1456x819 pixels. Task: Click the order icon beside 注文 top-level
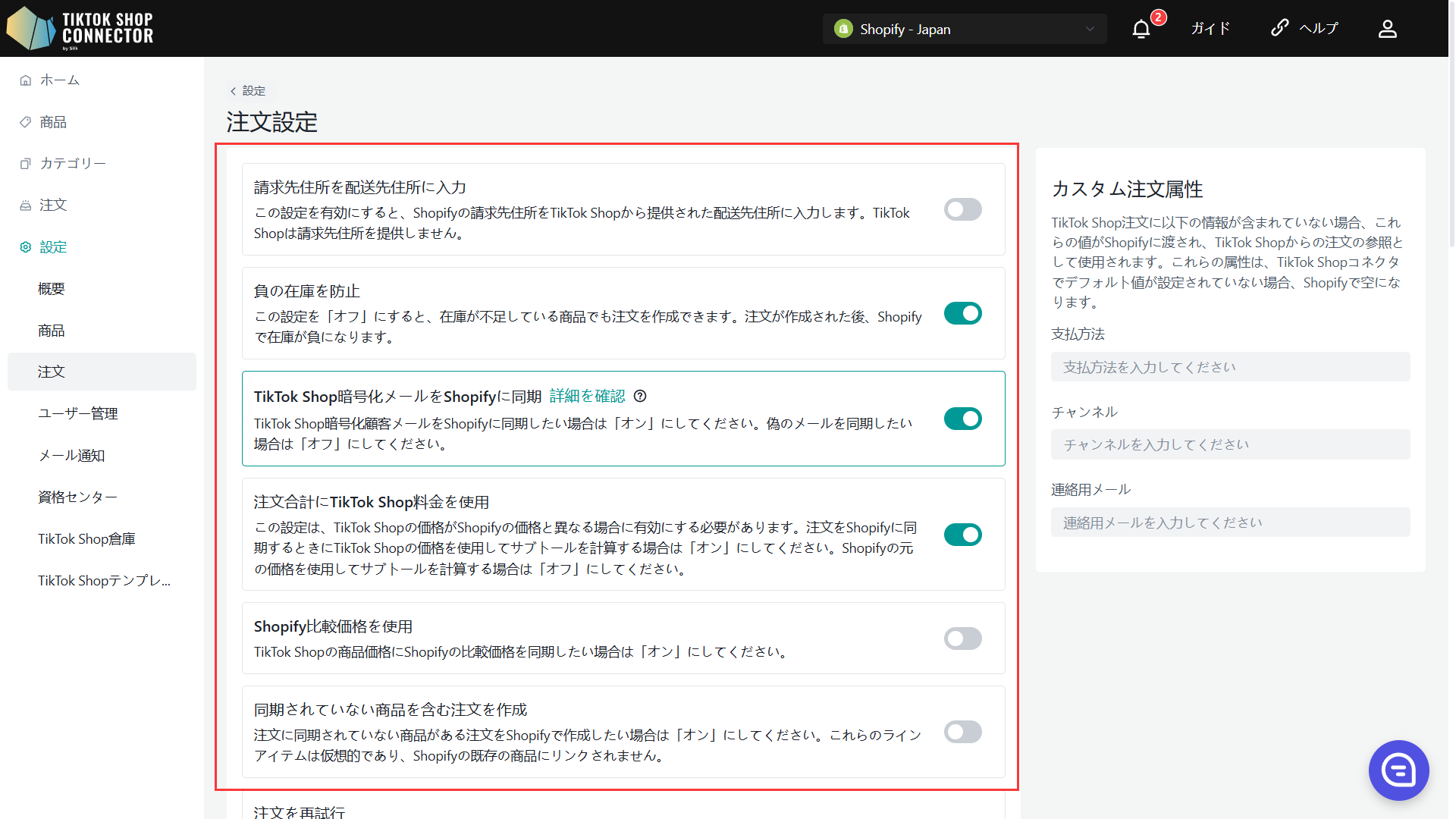point(26,206)
